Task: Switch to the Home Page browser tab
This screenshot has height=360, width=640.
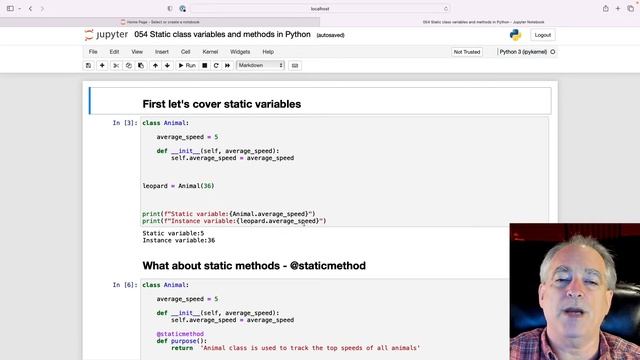Action: (x=160, y=22)
